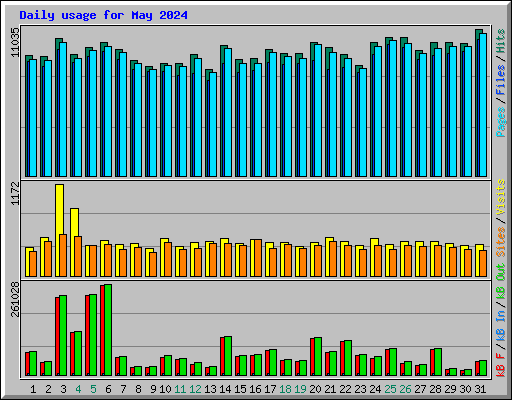
Task: Select green weekend day label 5
Action: [93, 389]
